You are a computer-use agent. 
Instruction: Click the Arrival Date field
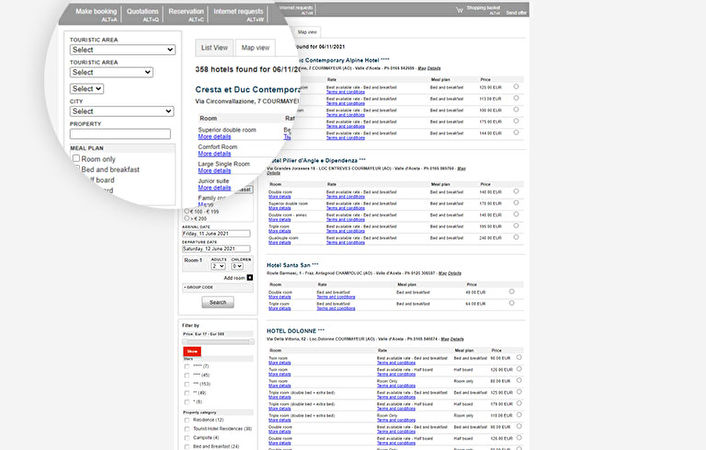point(216,233)
